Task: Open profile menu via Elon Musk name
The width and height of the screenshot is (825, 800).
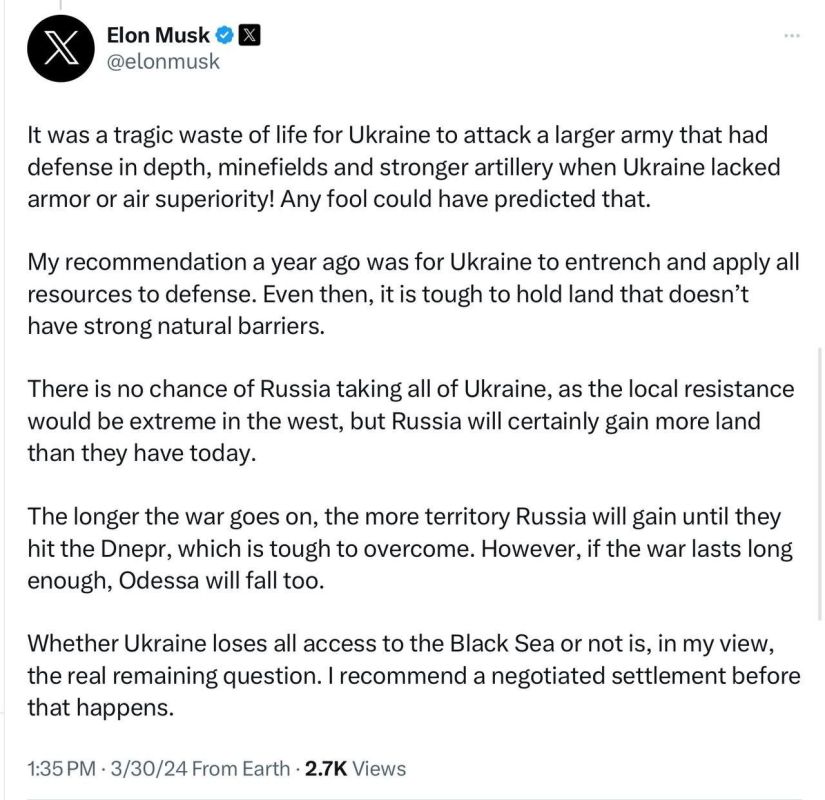Action: [160, 34]
